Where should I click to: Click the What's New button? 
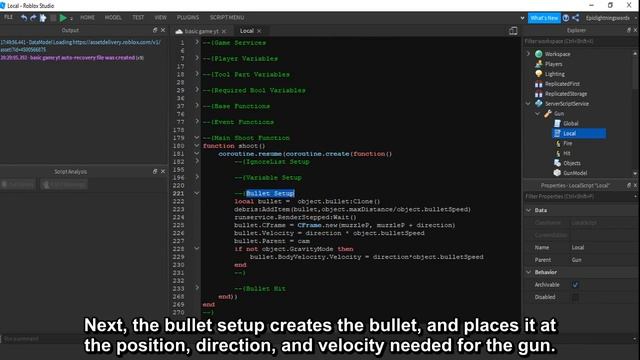pyautogui.click(x=544, y=18)
